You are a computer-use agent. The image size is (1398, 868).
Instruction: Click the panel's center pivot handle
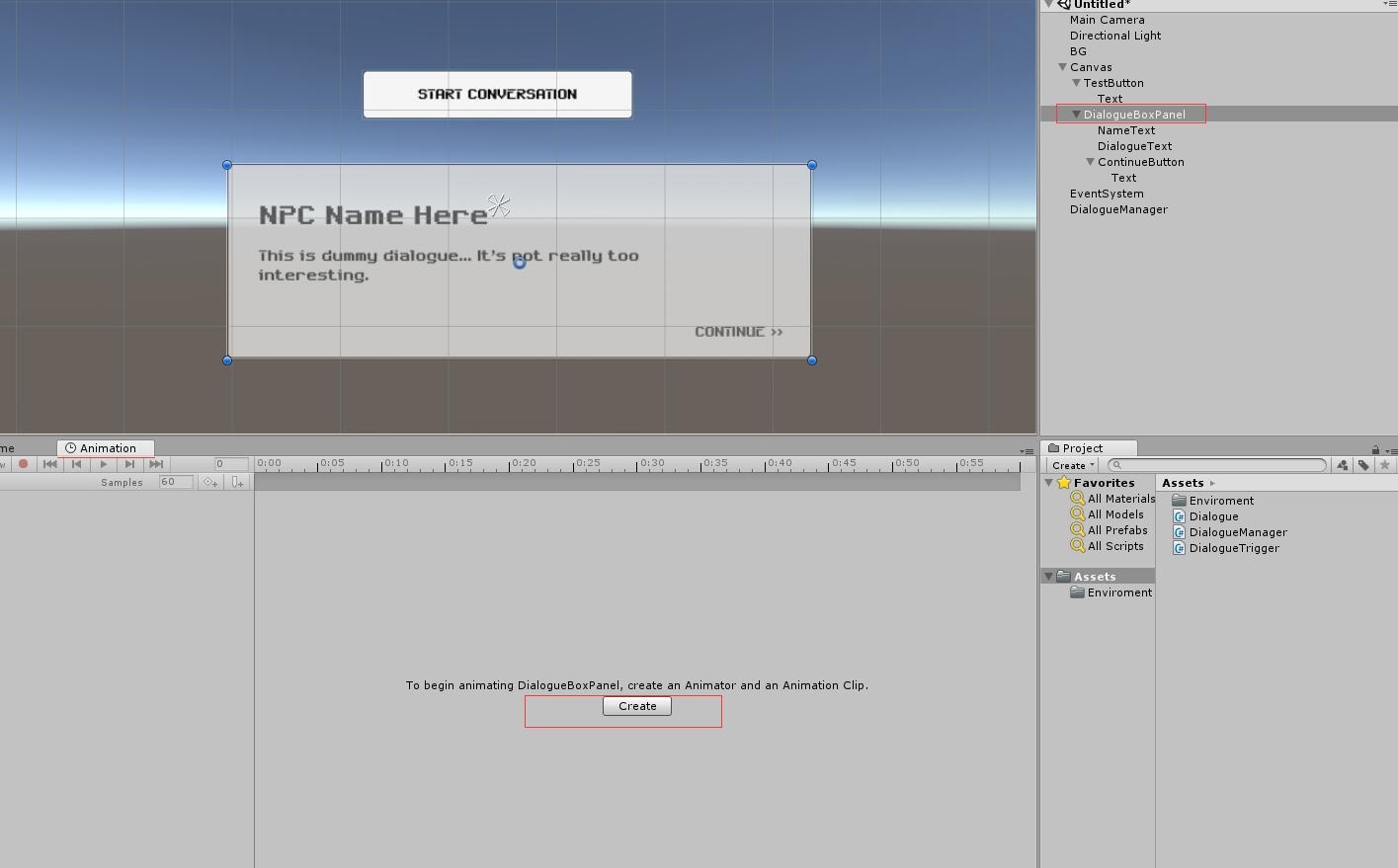(520, 263)
